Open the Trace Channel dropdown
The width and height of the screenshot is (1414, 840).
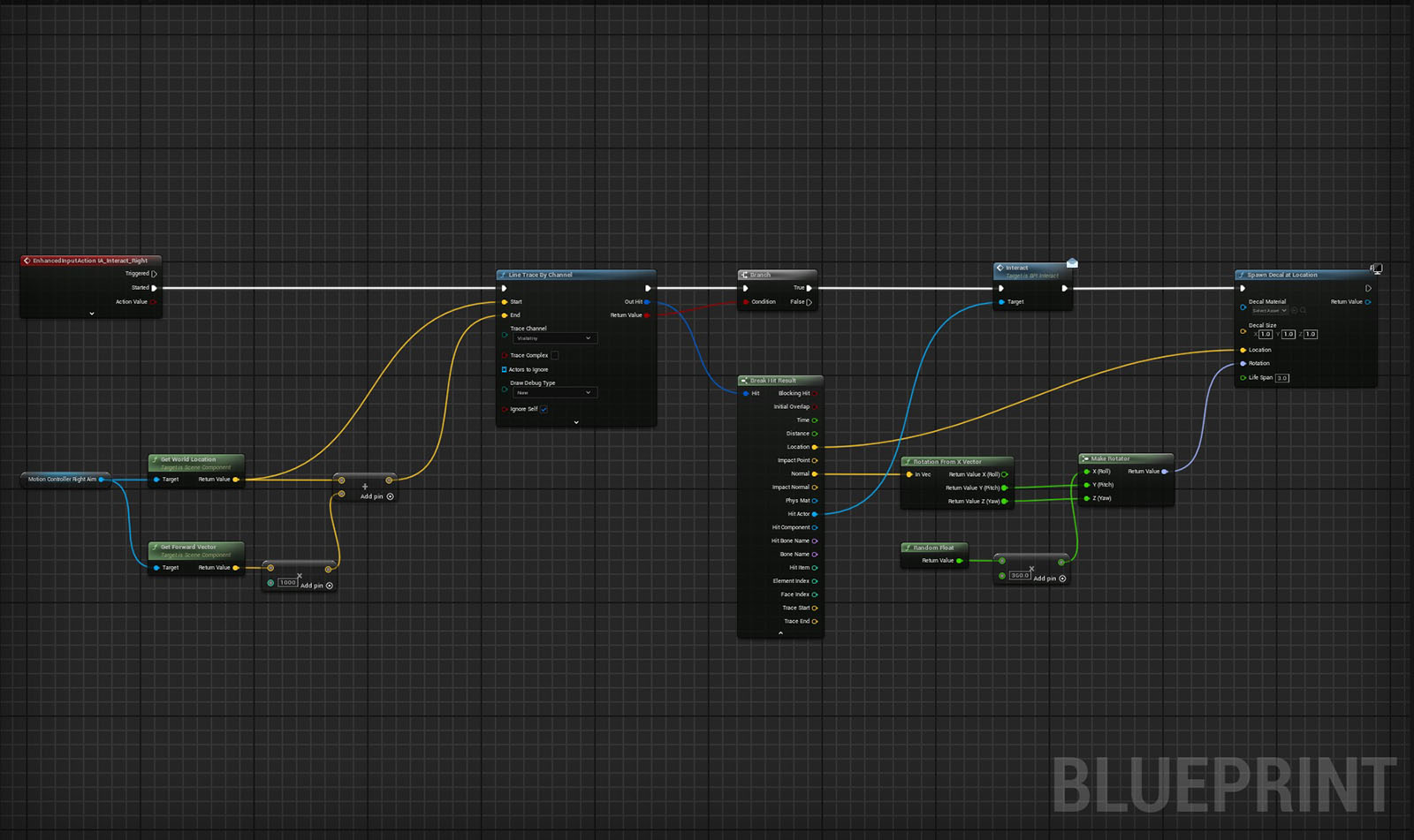554,338
